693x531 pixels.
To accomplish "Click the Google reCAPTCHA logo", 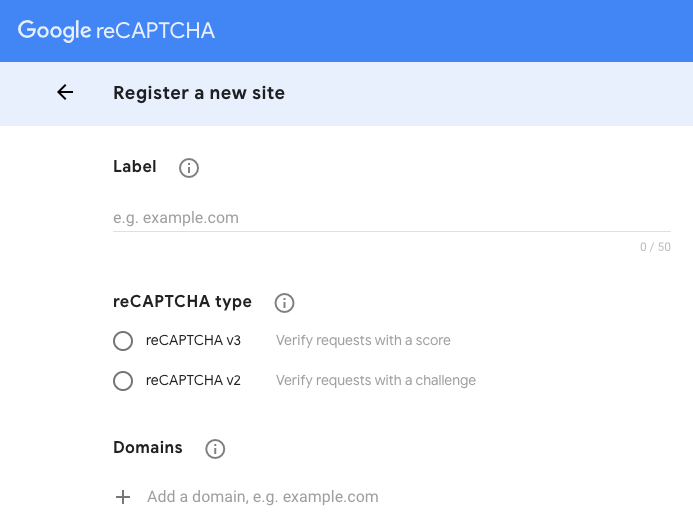I will (x=116, y=31).
